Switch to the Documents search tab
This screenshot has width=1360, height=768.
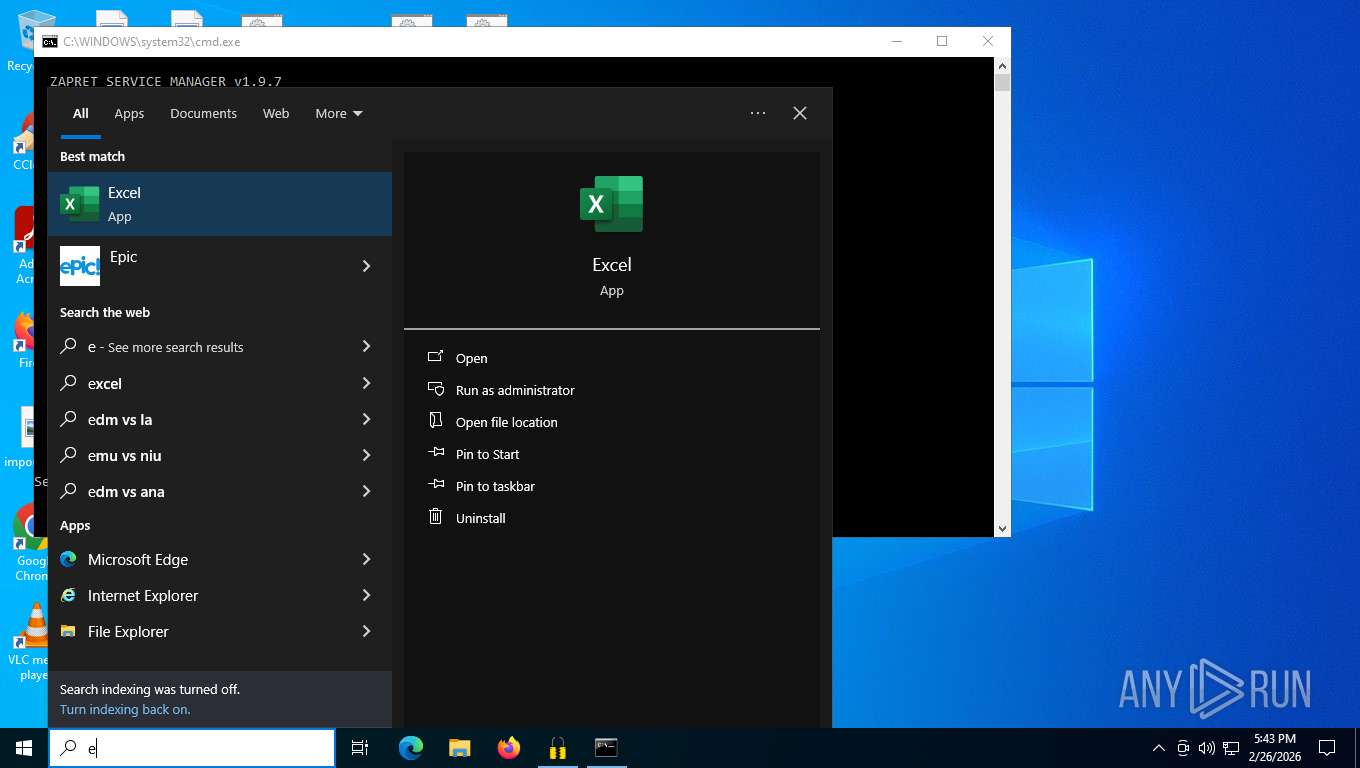tap(203, 113)
